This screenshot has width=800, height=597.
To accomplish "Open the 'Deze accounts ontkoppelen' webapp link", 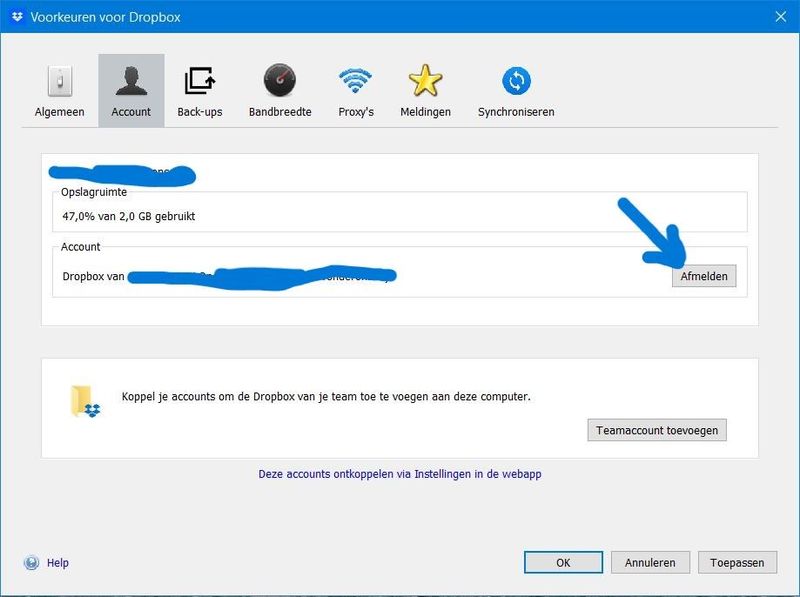I will [x=399, y=474].
